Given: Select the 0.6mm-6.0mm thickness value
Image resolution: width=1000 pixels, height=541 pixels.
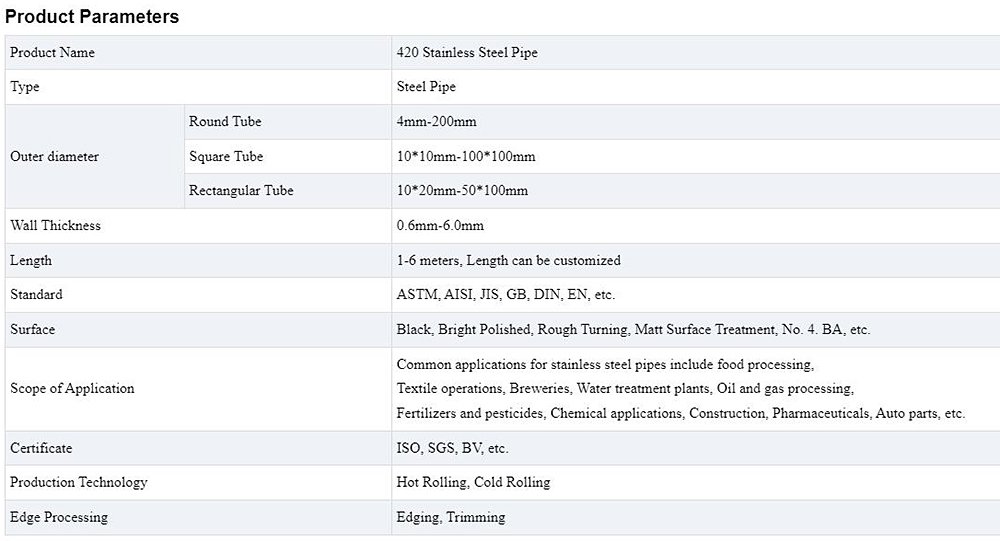Looking at the screenshot, I should 440,225.
